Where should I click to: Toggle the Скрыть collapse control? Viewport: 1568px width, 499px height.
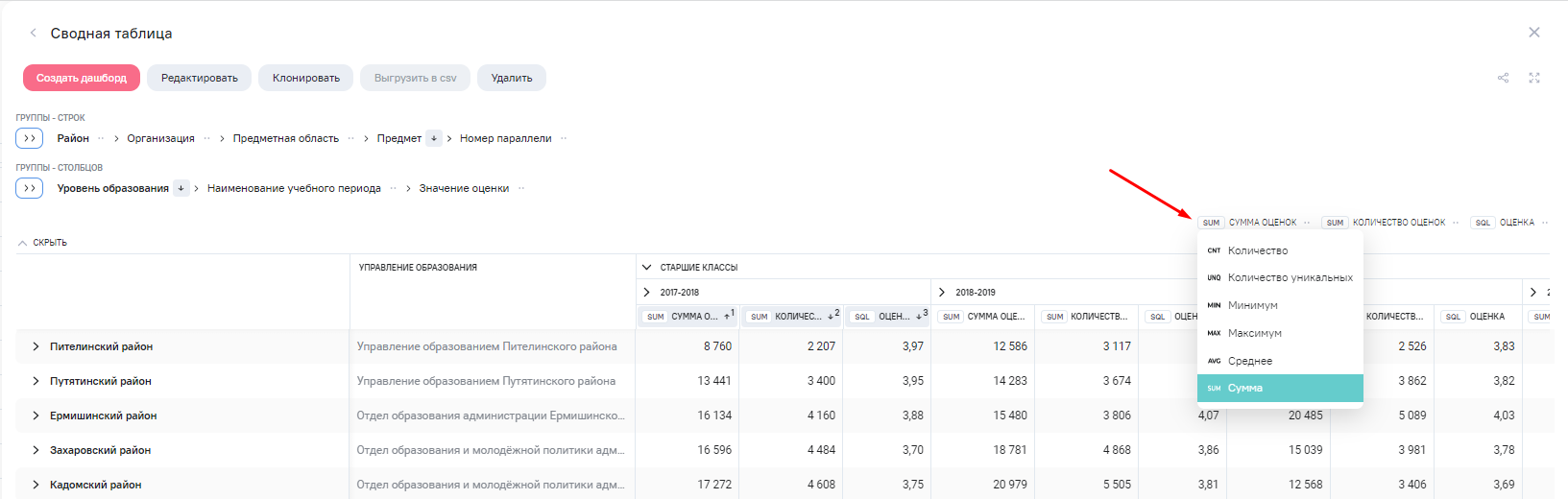[42, 243]
